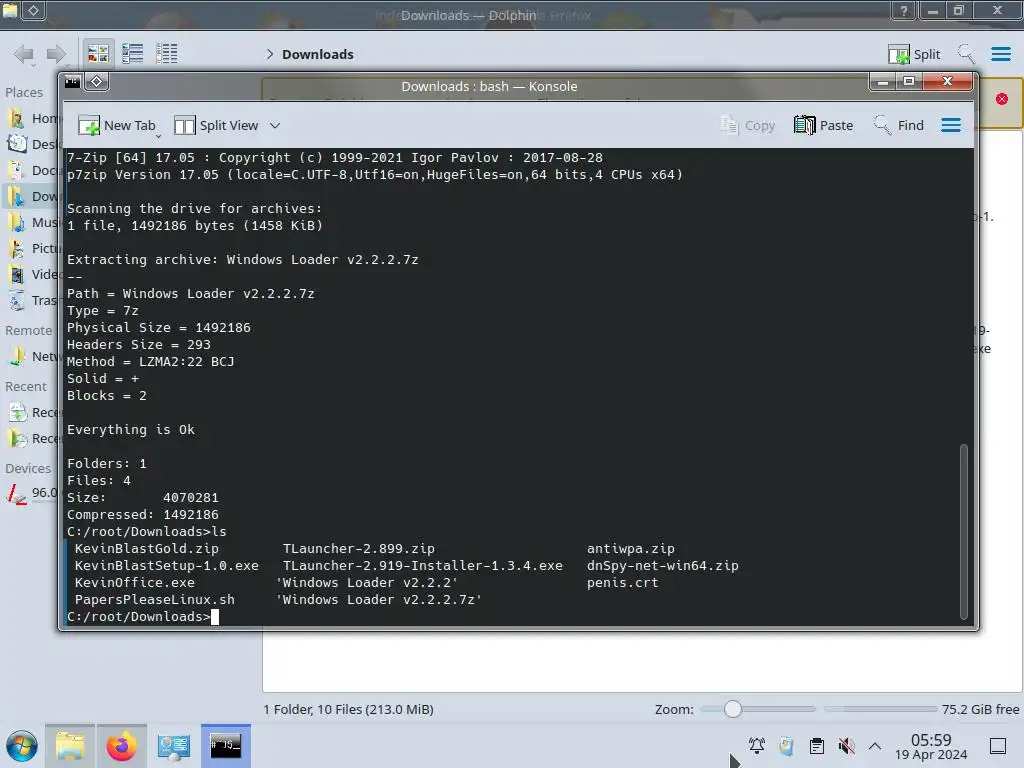Viewport: 1024px width, 768px height.
Task: Expand hidden system tray icons arrow
Action: click(x=875, y=746)
